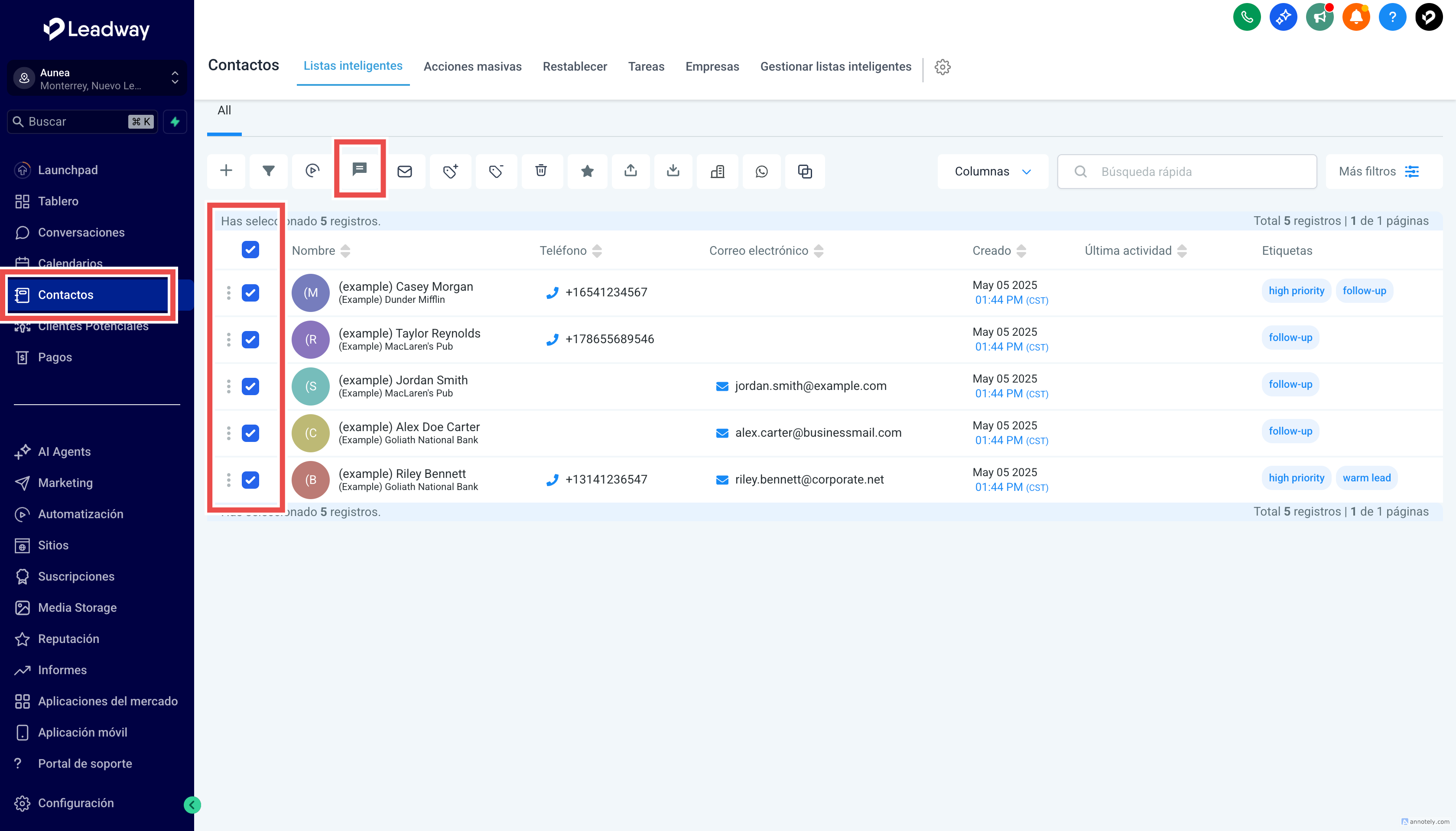Click the import contacts download icon
The width and height of the screenshot is (1456, 831).
(673, 171)
